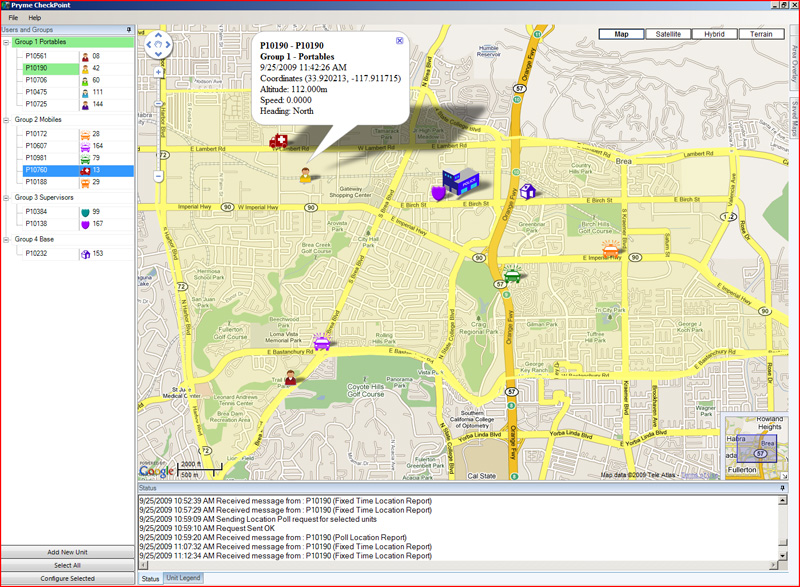
Task: Open the Saved Maps side tab
Action: [x=794, y=117]
